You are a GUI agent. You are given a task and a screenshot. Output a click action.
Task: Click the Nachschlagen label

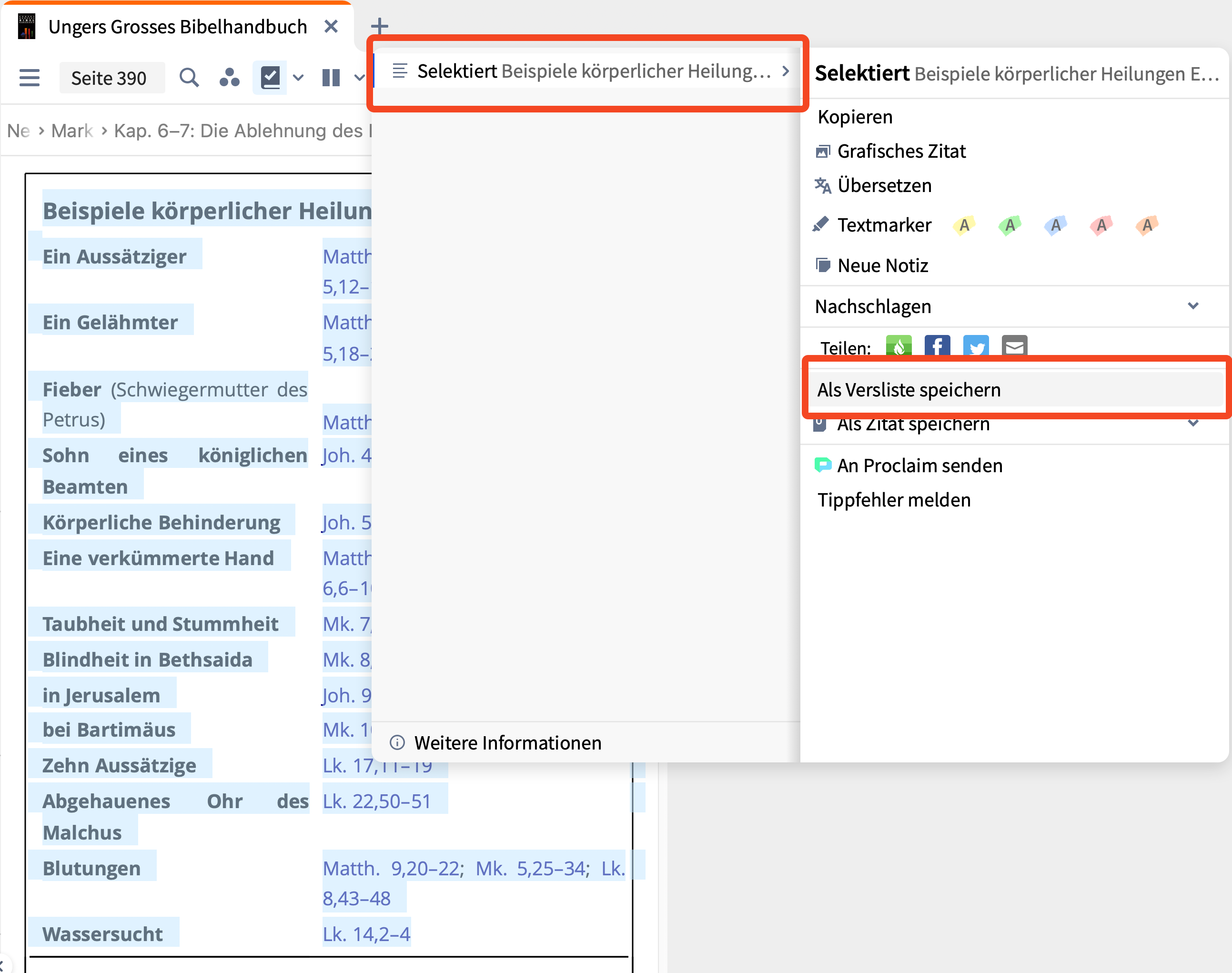873,306
